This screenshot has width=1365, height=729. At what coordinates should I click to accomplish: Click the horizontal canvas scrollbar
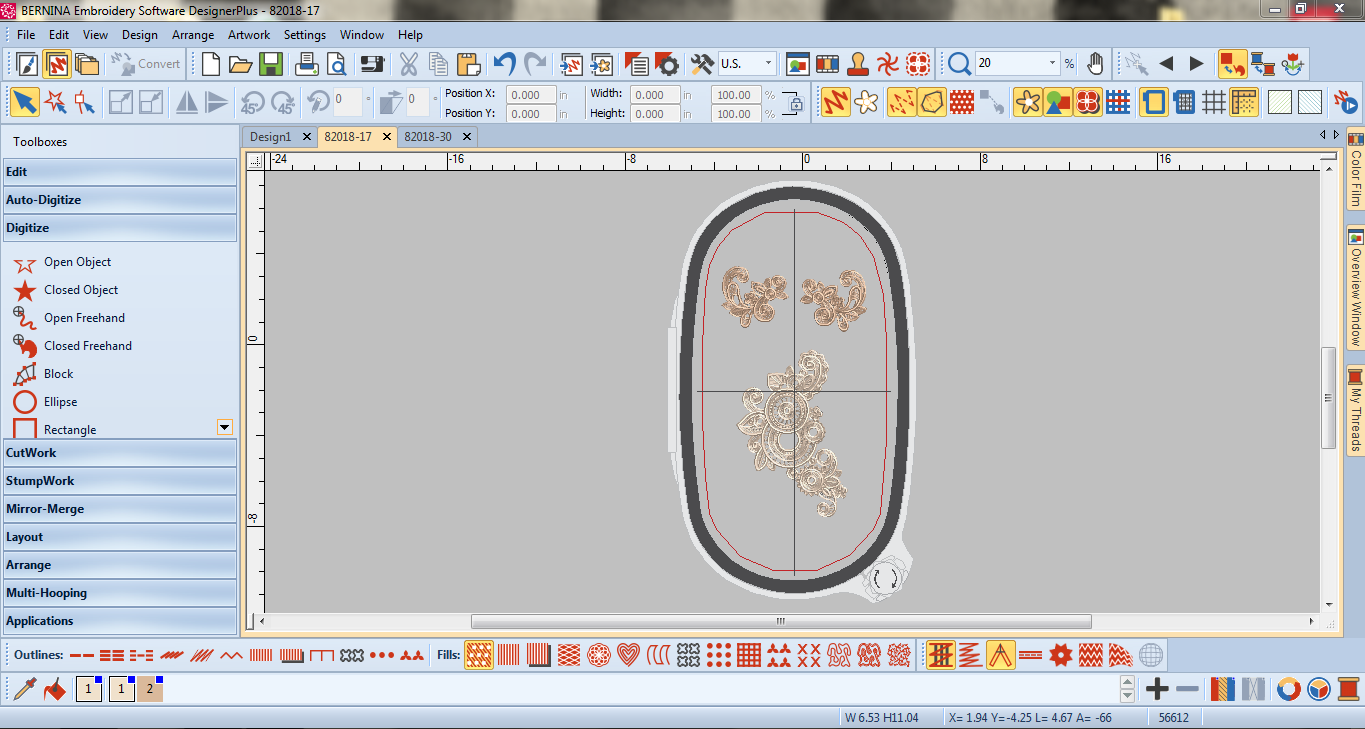(780, 621)
